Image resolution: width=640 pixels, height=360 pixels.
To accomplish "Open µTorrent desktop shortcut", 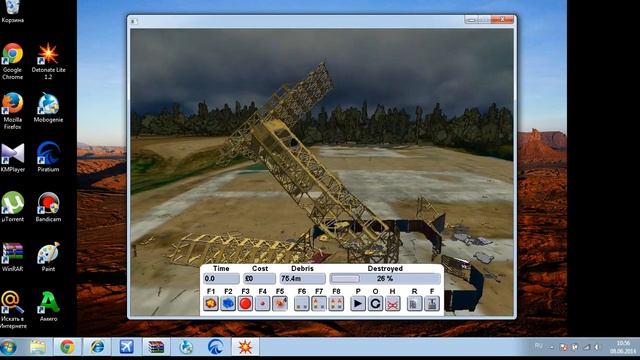I will click(x=12, y=207).
